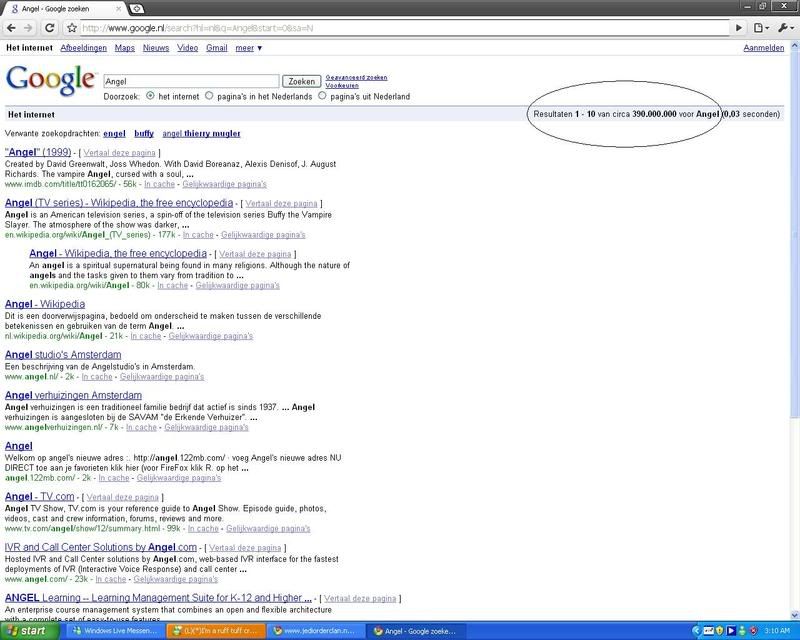Open the wrench settings menu
This screenshot has width=800, height=640.
785,28
